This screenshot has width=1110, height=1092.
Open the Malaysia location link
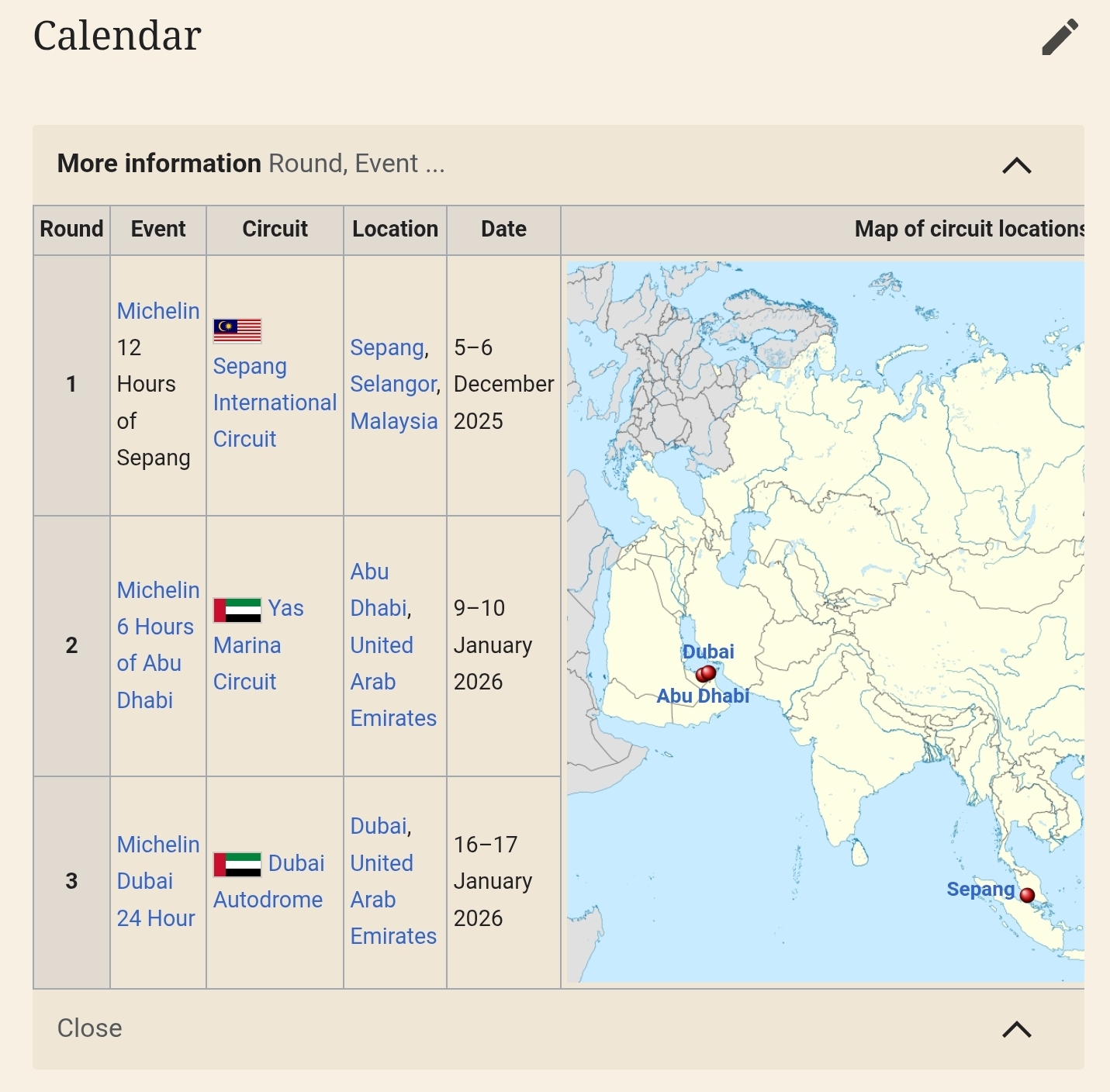point(394,421)
